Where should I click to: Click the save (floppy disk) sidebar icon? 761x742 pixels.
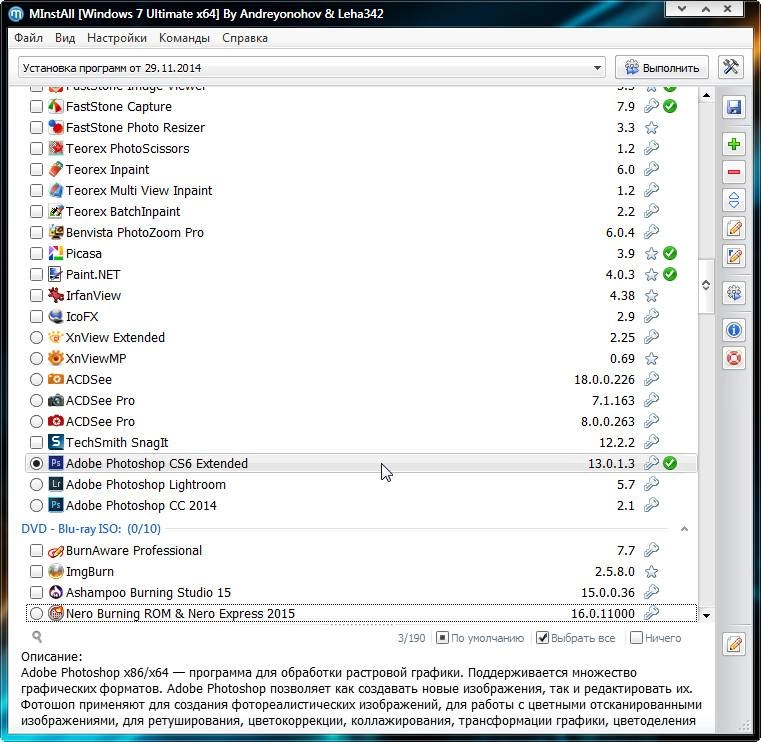(733, 107)
